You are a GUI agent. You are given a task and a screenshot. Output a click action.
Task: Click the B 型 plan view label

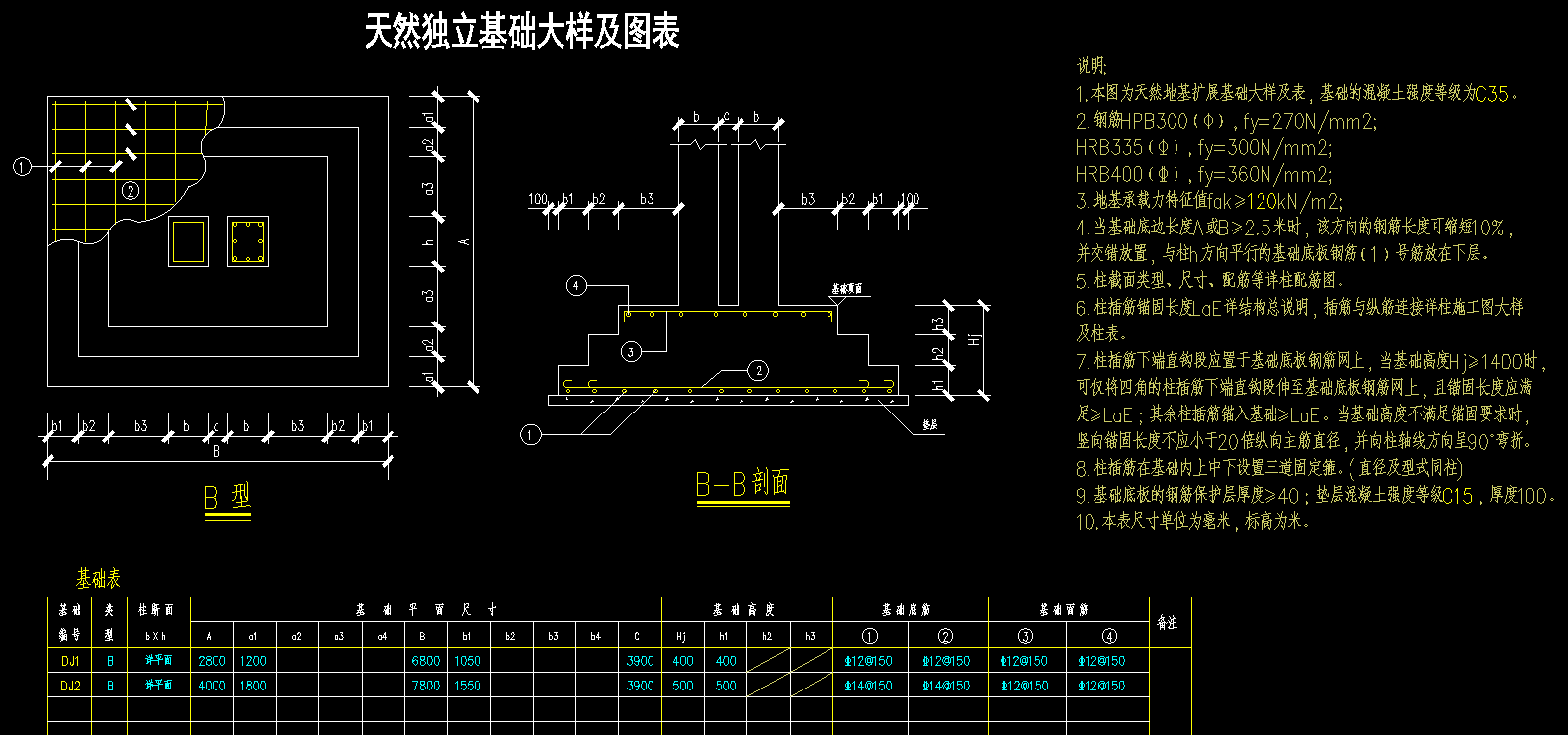[227, 498]
